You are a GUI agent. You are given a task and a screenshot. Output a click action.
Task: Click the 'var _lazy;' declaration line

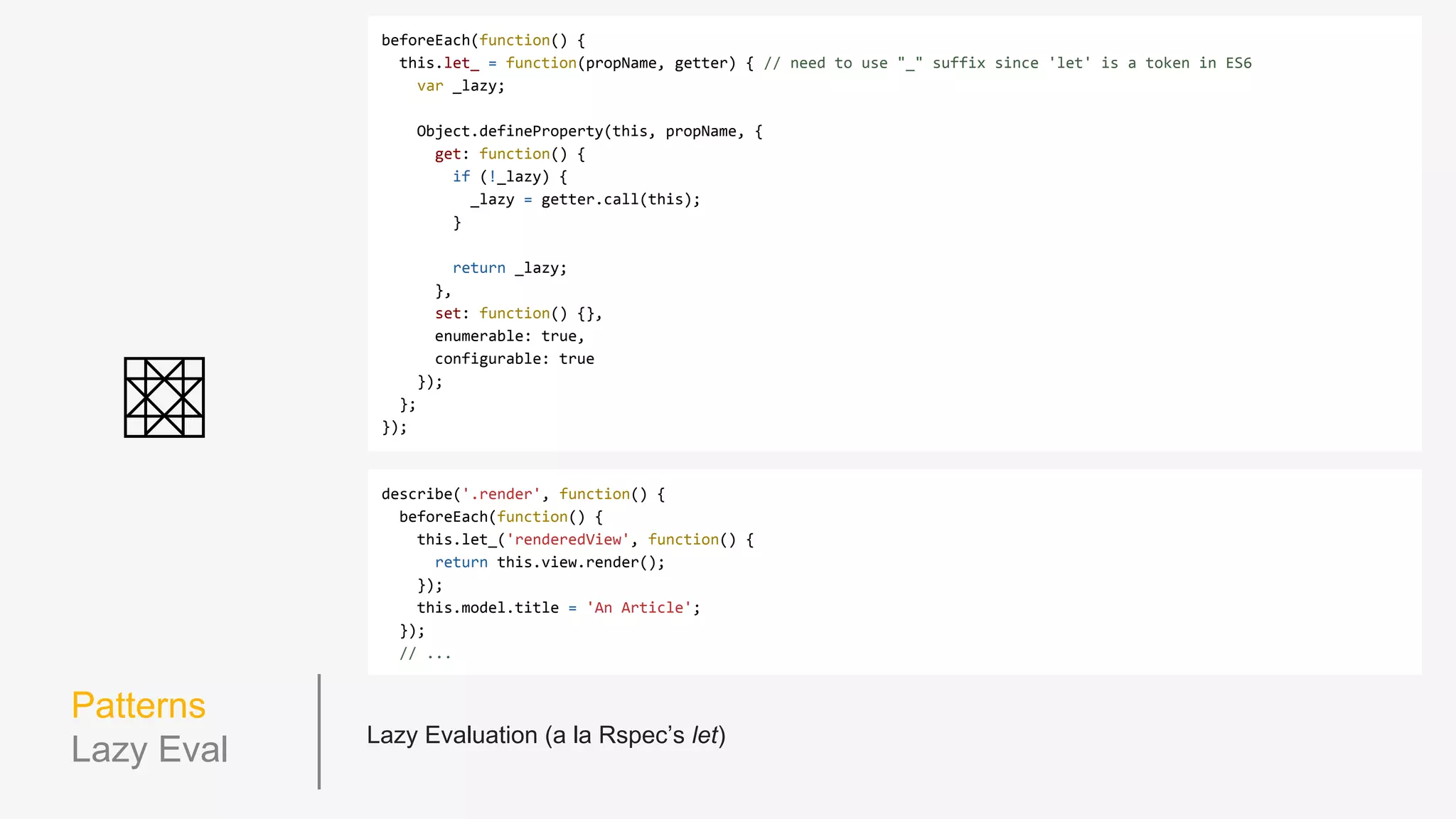[x=461, y=86]
